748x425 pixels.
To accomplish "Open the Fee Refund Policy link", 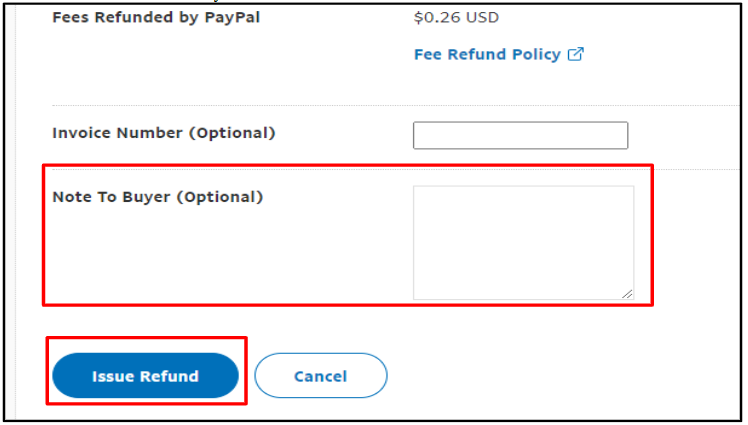I will click(x=487, y=55).
